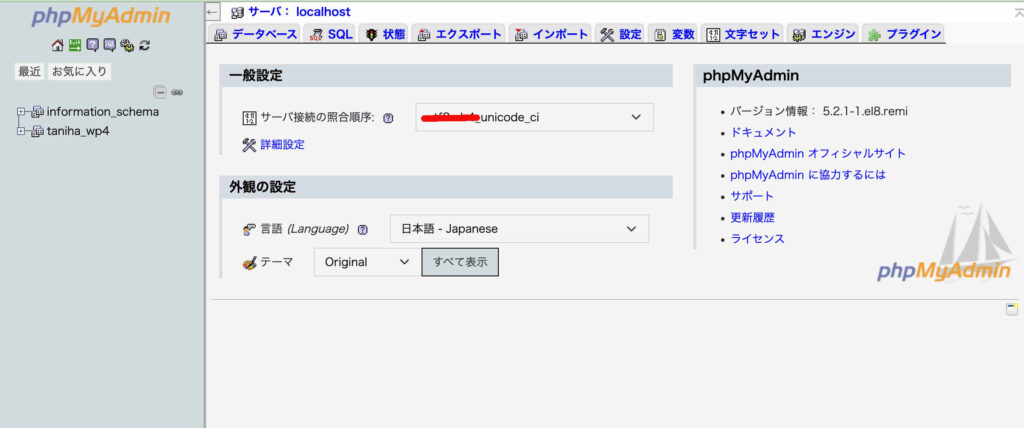Open the 詳細設定 link
1024x428 pixels.
[282, 144]
